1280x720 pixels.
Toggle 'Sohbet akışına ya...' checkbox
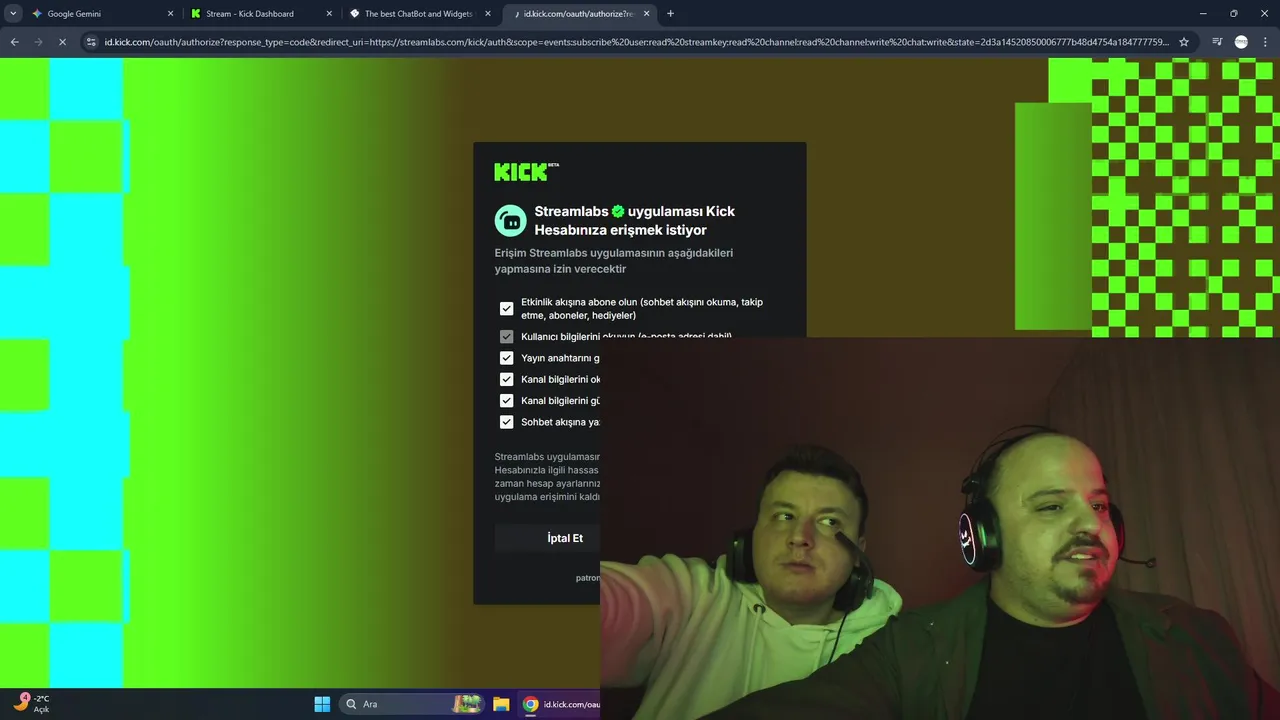pos(506,422)
